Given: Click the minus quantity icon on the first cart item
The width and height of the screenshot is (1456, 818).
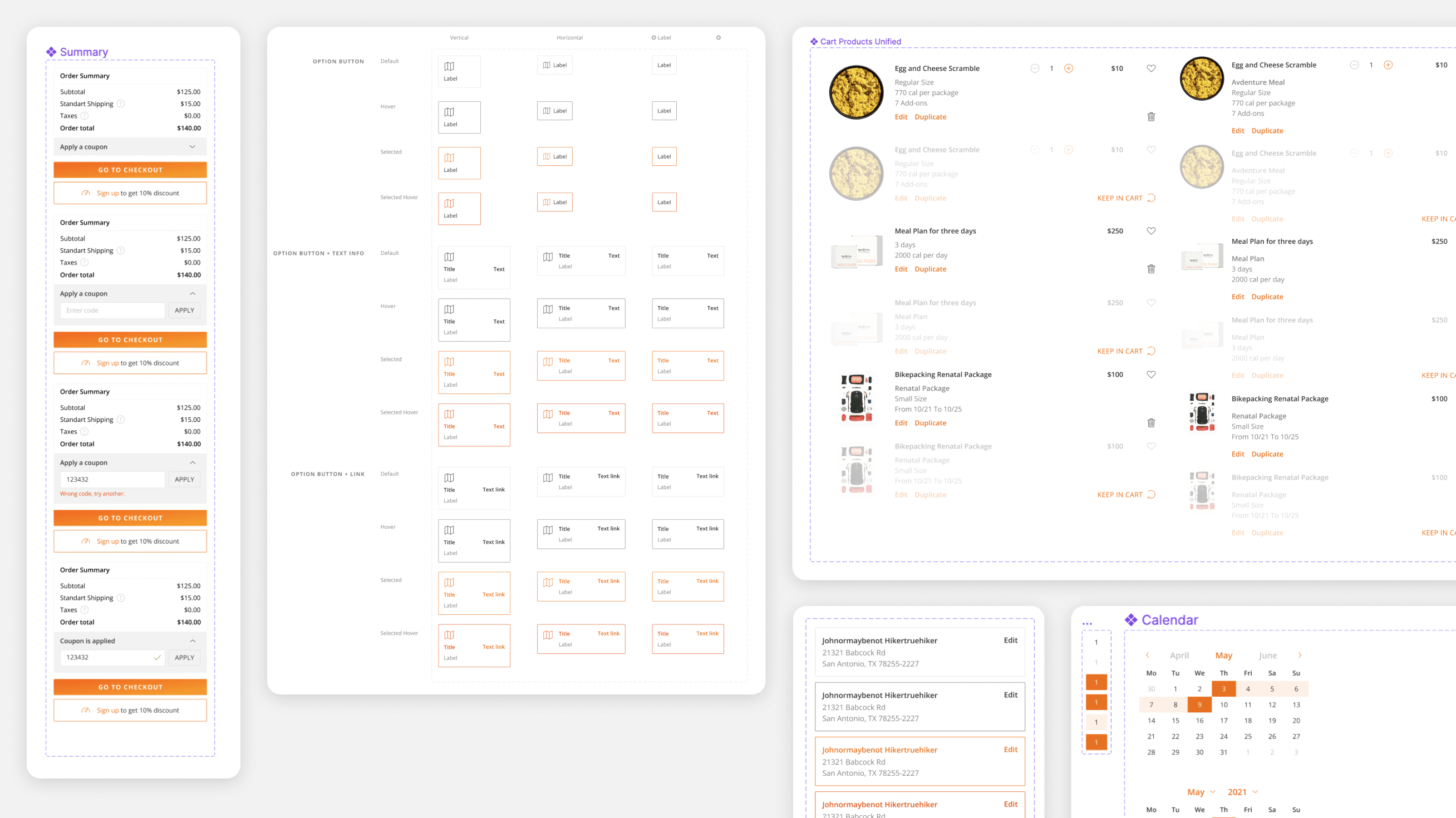Looking at the screenshot, I should (1034, 68).
